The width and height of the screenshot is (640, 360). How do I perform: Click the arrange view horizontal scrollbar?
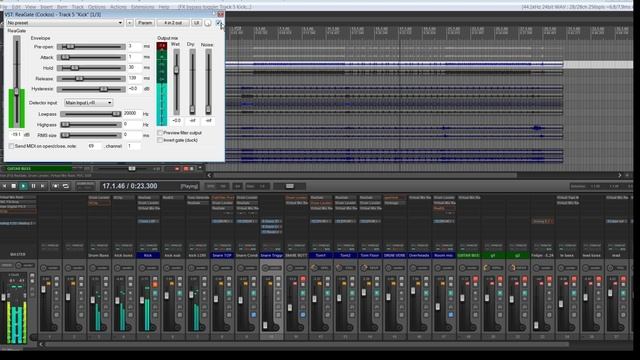click(x=365, y=176)
